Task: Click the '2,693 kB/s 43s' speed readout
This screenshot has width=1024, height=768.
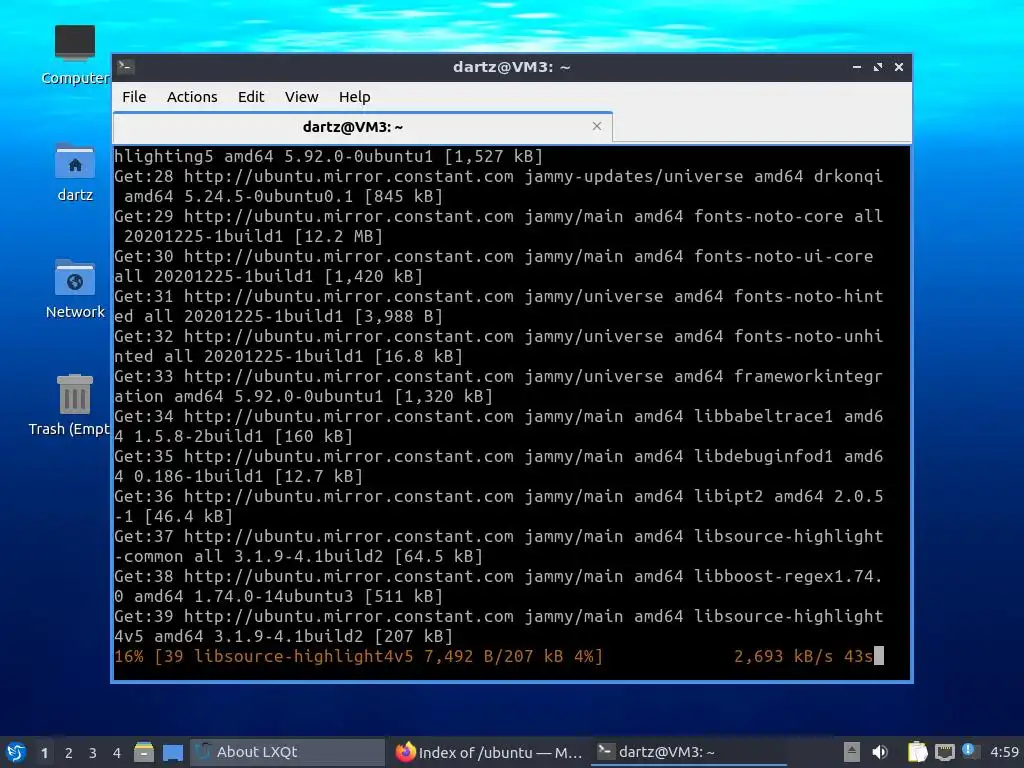Action: [803, 656]
